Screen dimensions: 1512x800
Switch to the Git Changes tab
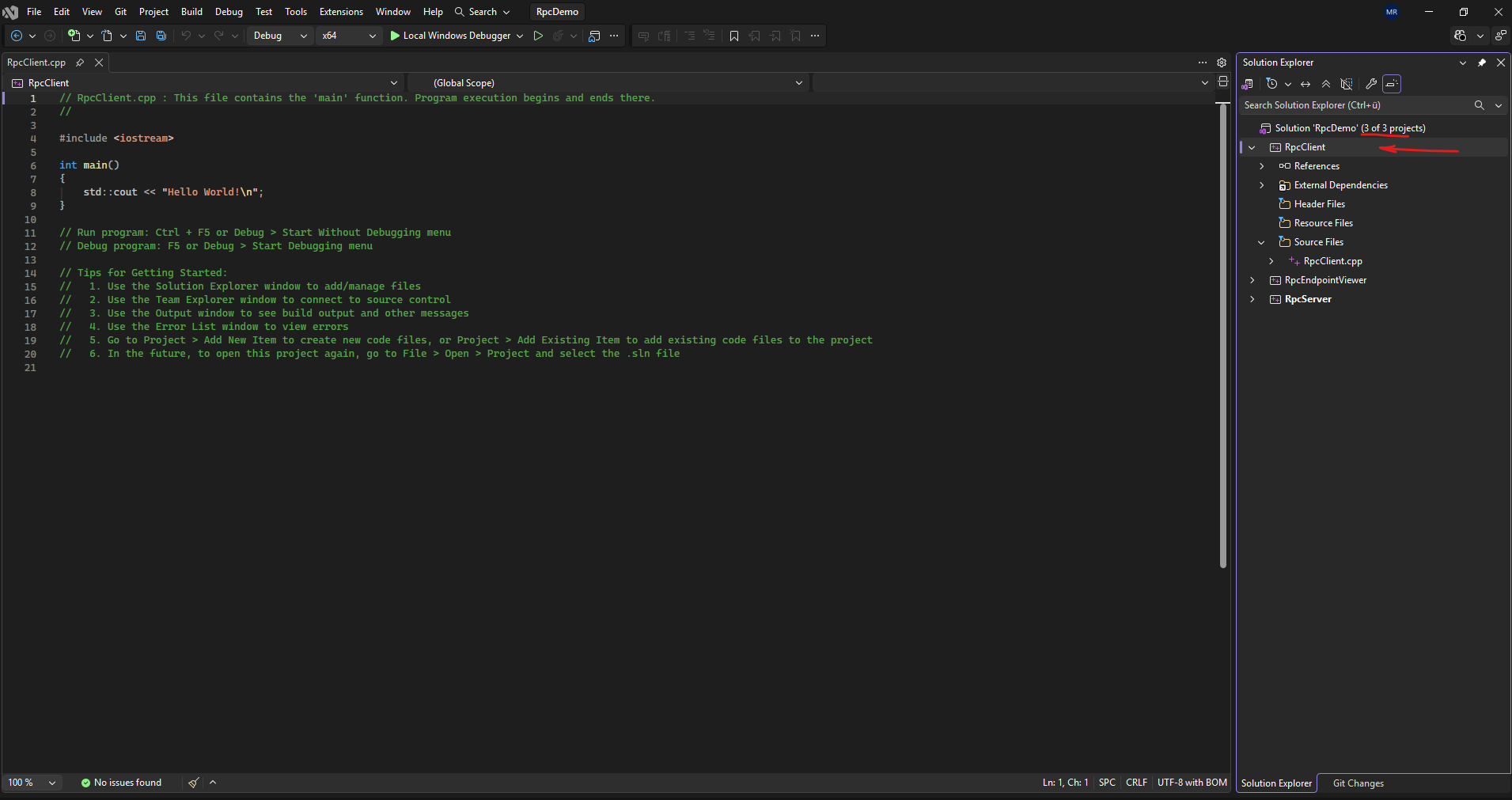[x=1358, y=783]
